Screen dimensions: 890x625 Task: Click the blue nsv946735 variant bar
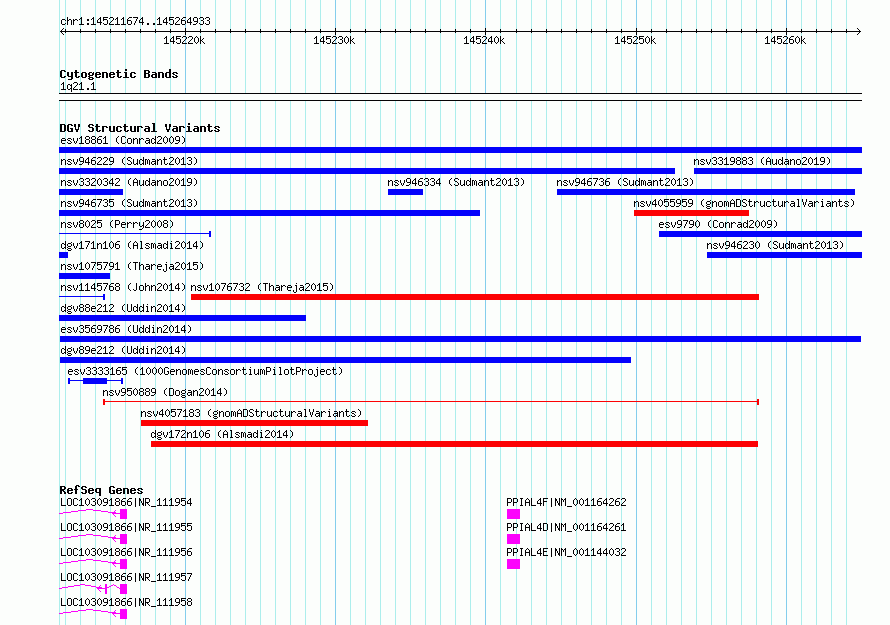coord(270,213)
